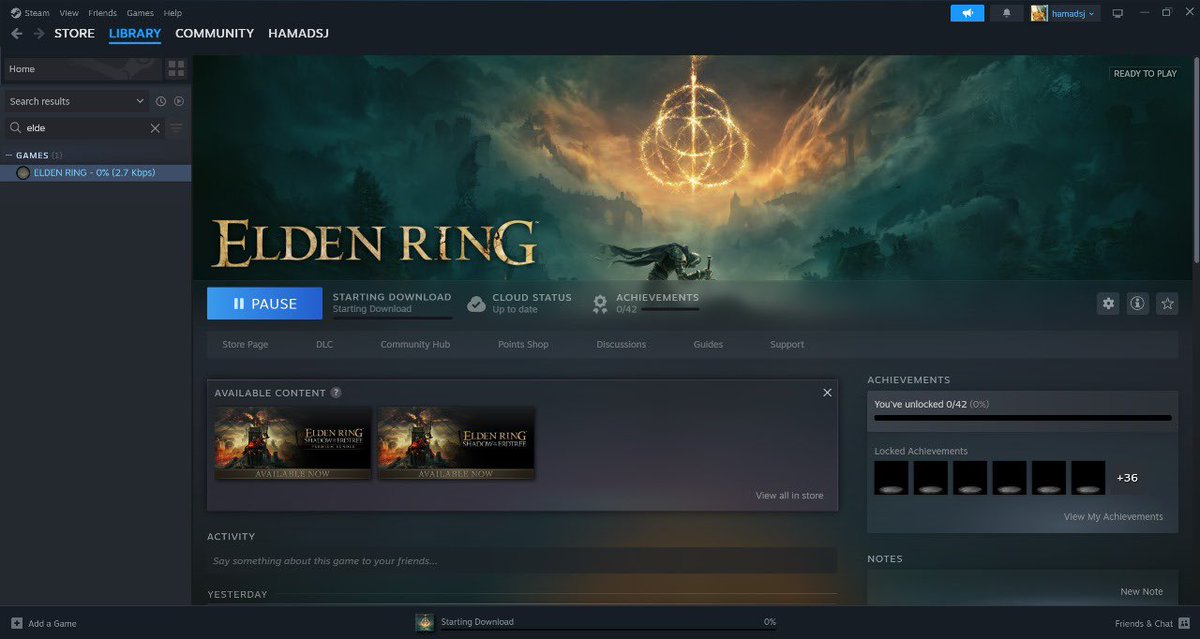Screen dimensions: 1200x639
Task: Switch to collections grid view icon
Action: (176, 69)
